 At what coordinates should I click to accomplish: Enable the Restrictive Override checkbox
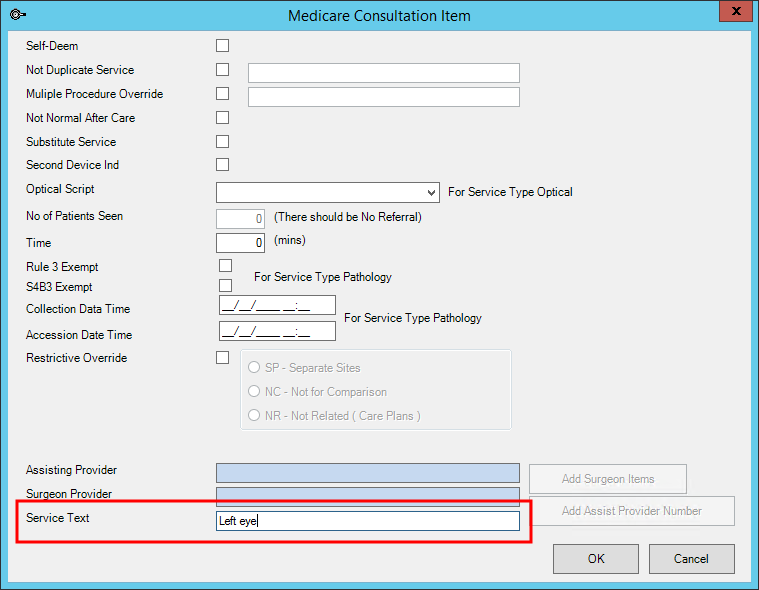point(223,358)
